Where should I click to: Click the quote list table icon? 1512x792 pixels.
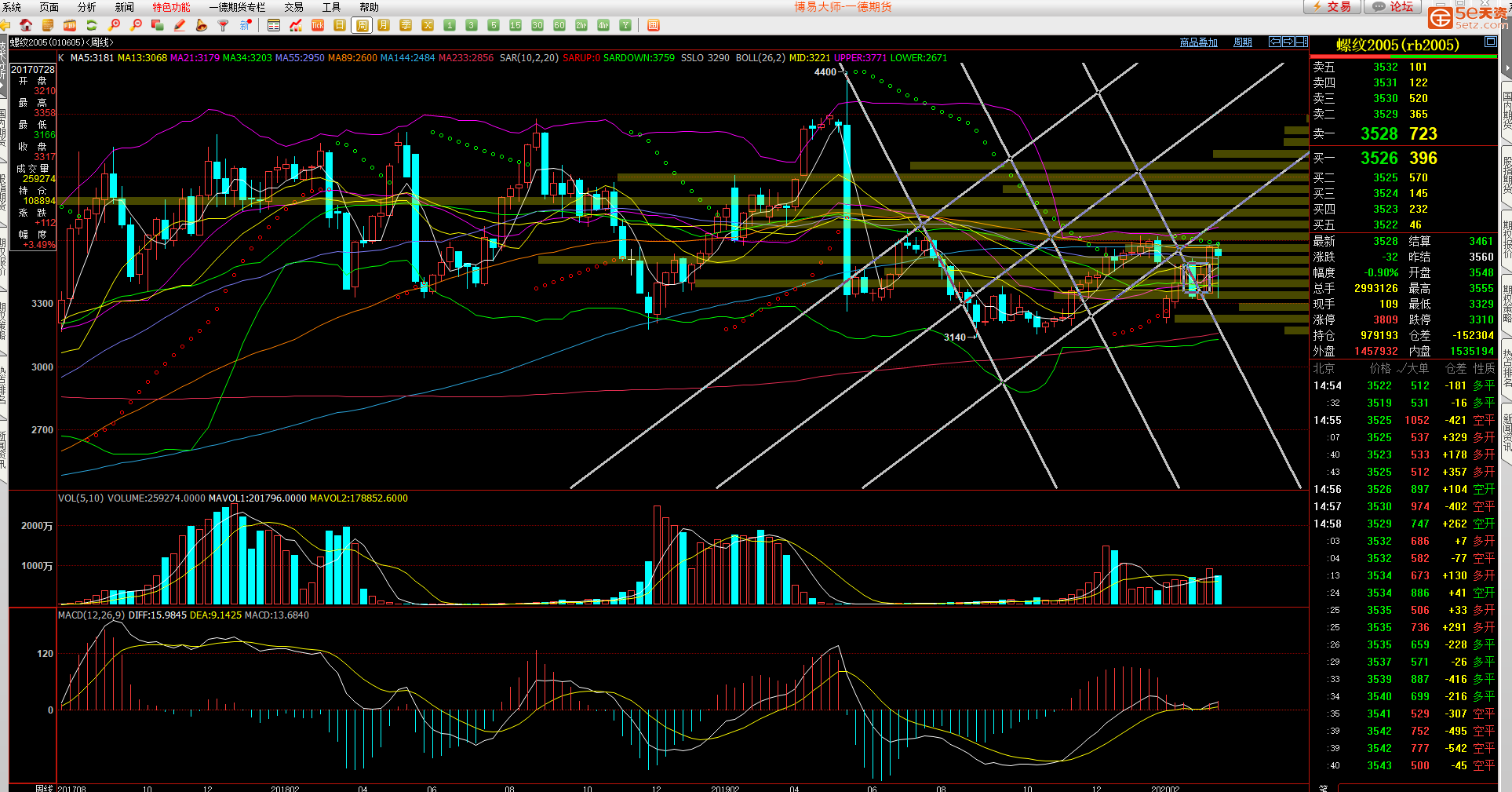[274, 25]
